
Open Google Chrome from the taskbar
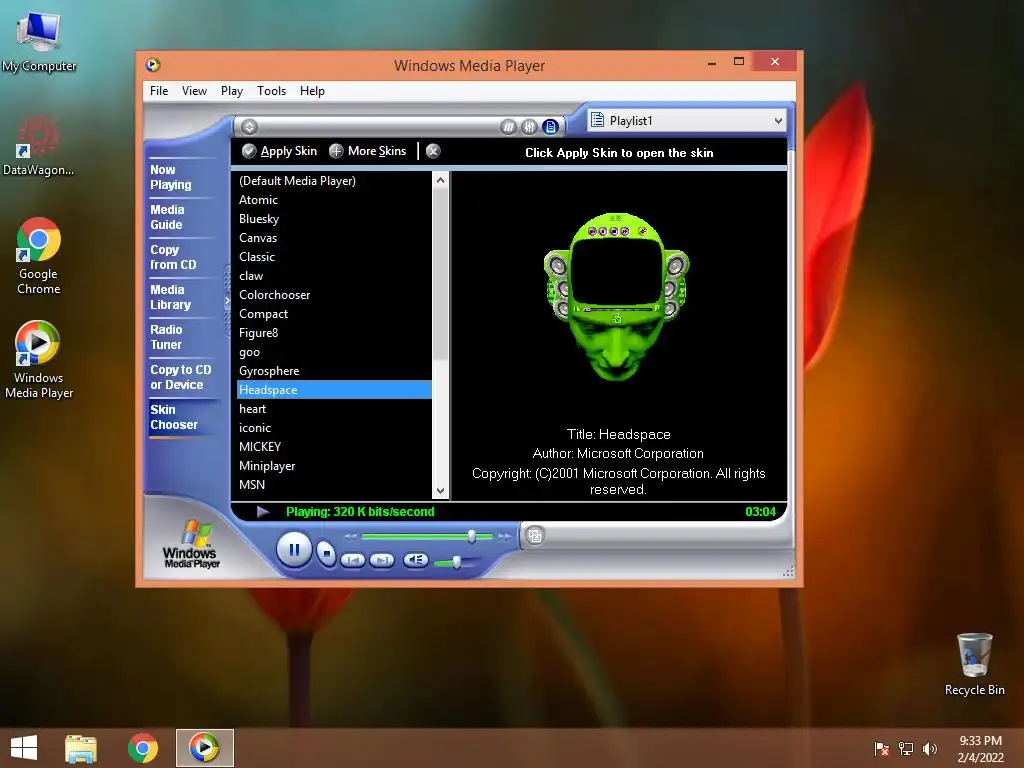coord(142,748)
